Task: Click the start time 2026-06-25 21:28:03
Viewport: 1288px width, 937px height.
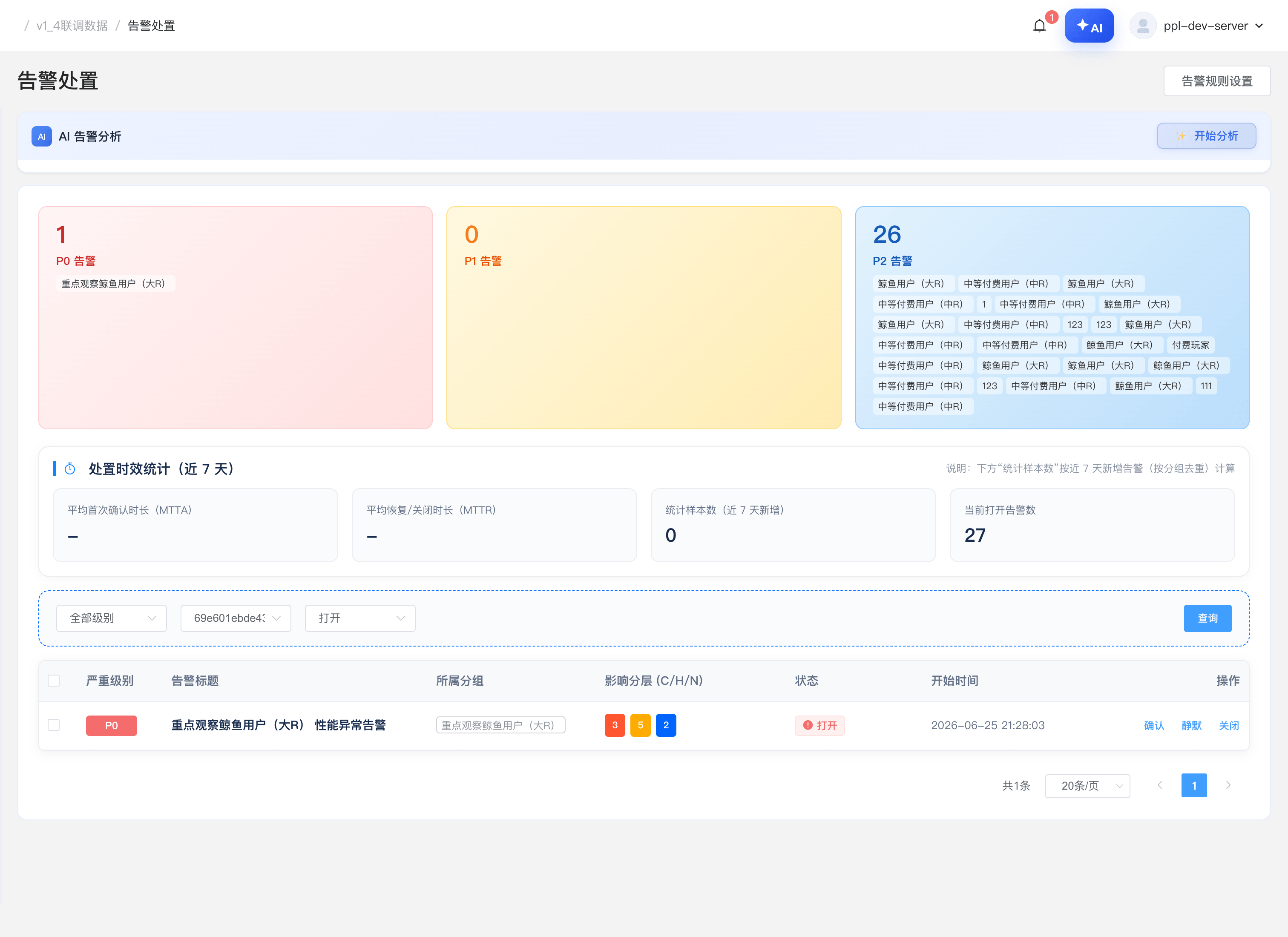Action: click(988, 725)
